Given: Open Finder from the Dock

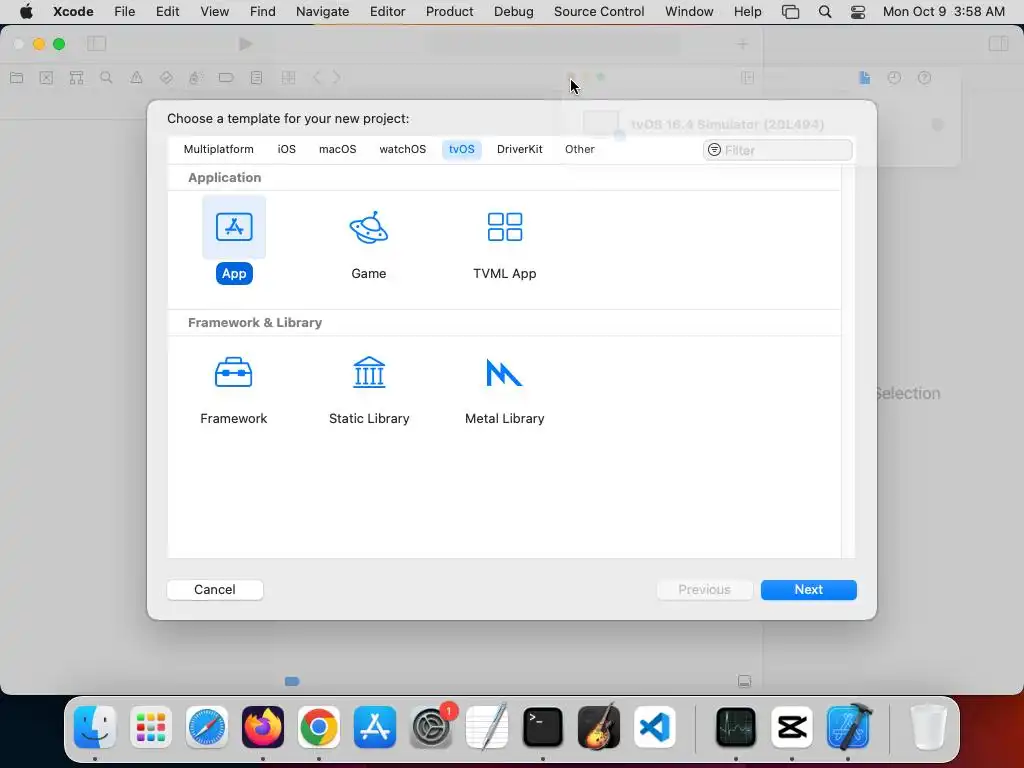Looking at the screenshot, I should 95,727.
